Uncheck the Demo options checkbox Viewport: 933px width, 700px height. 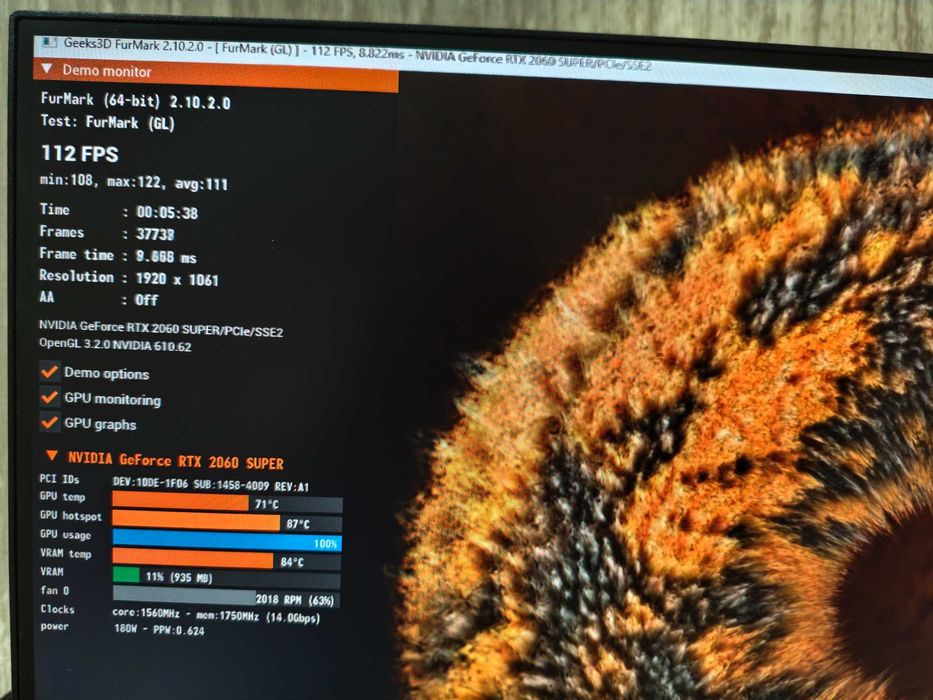click(49, 371)
